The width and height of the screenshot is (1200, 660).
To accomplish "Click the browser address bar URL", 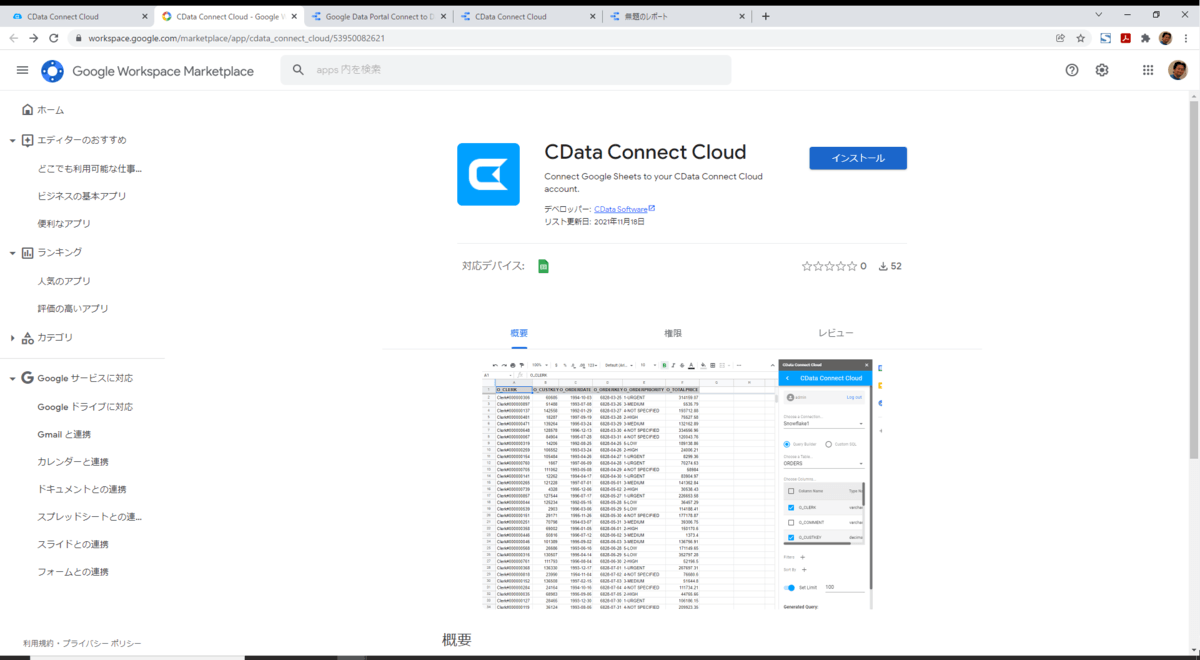I will (x=236, y=38).
